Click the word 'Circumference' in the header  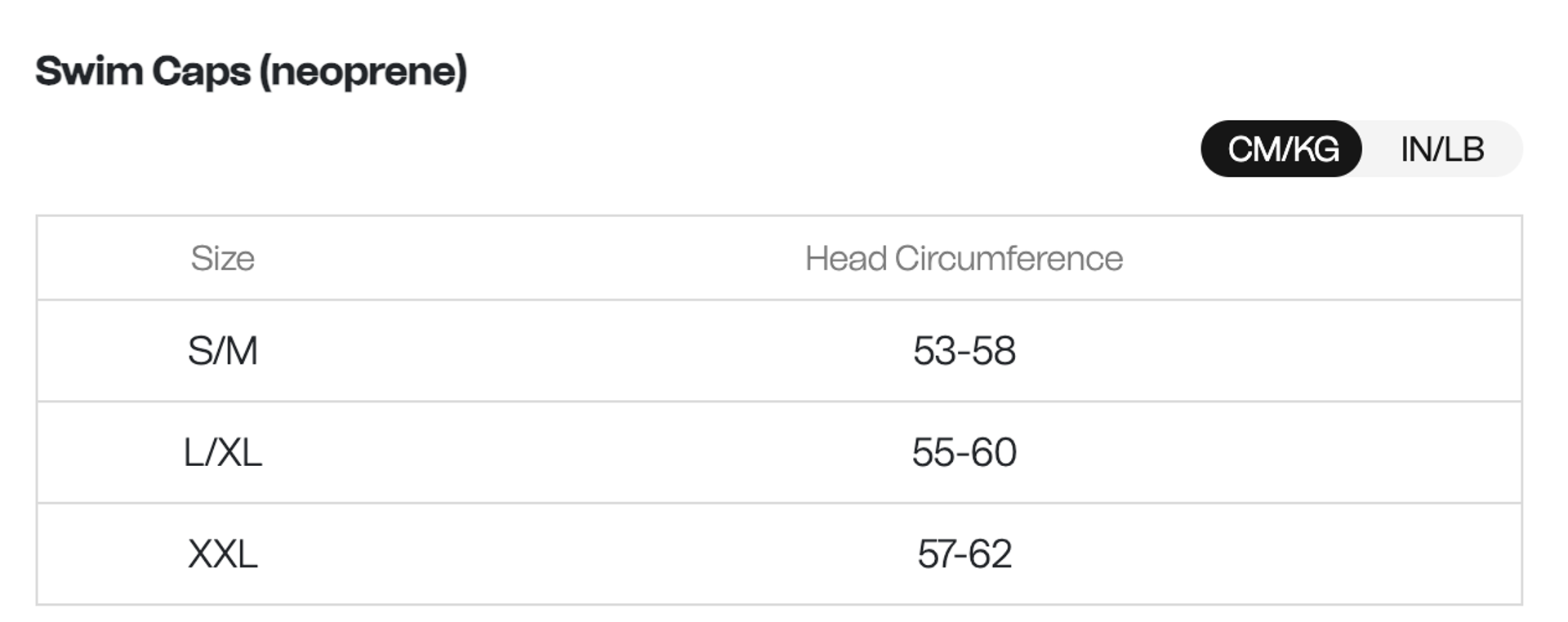(1009, 259)
